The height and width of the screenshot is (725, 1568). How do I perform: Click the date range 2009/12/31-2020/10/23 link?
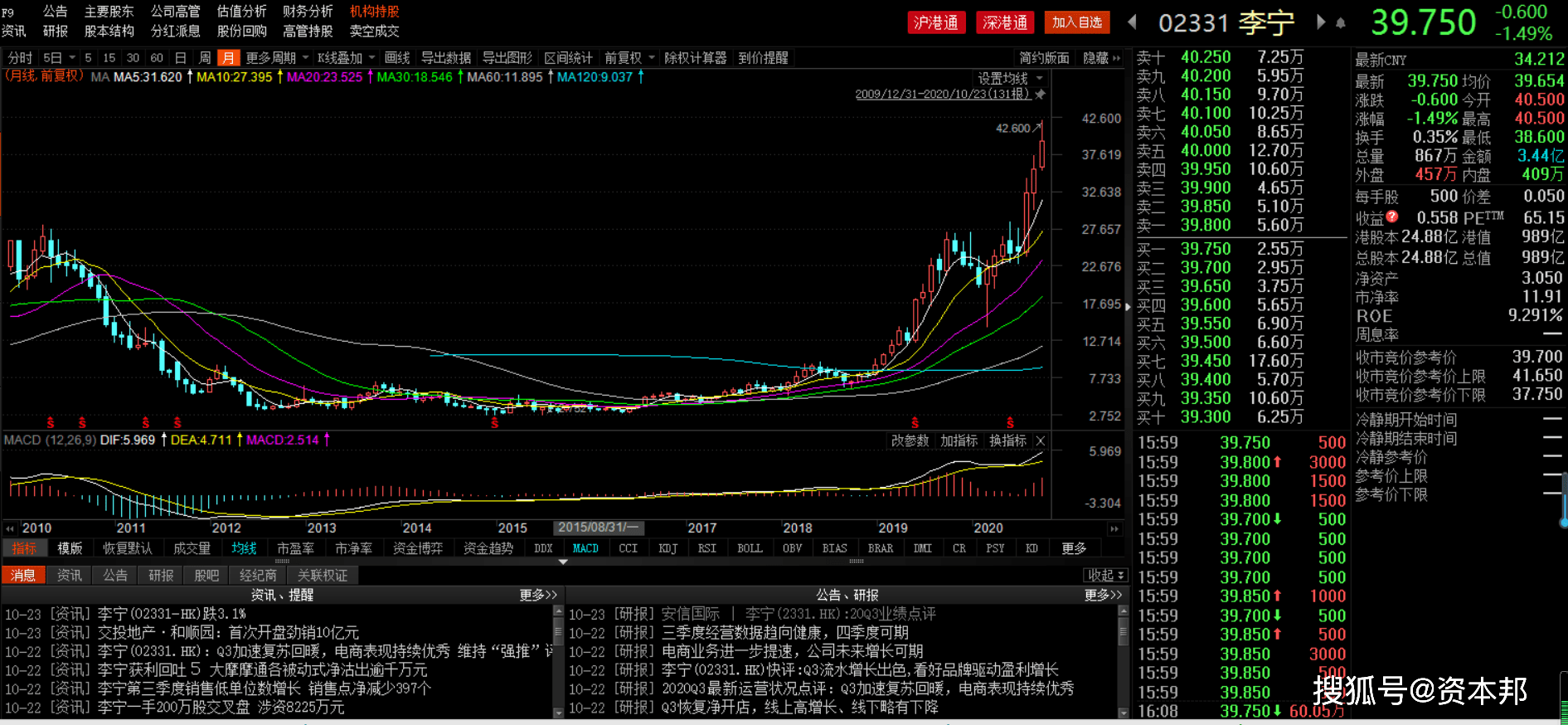[x=943, y=94]
